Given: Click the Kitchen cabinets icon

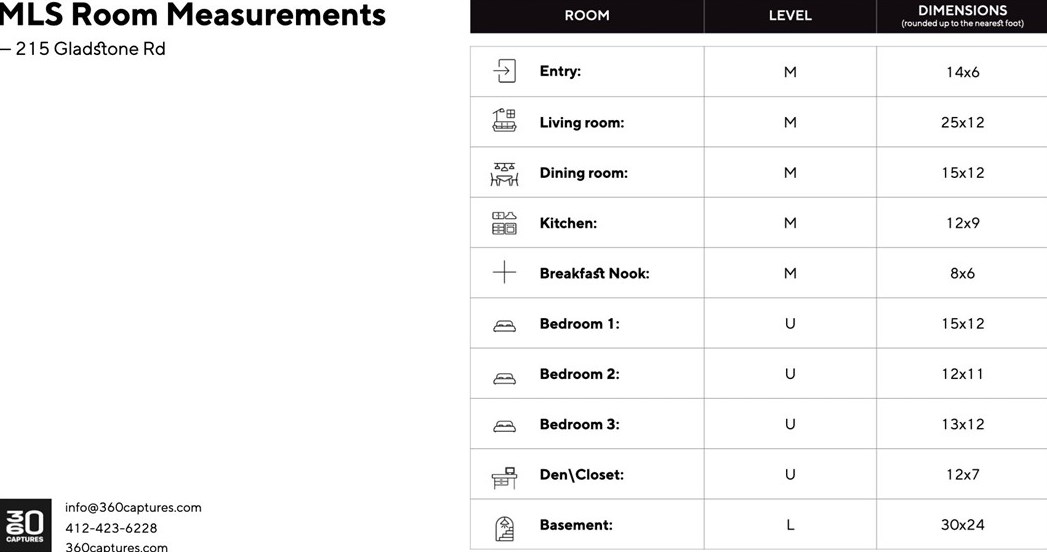Looking at the screenshot, I should 505,223.
